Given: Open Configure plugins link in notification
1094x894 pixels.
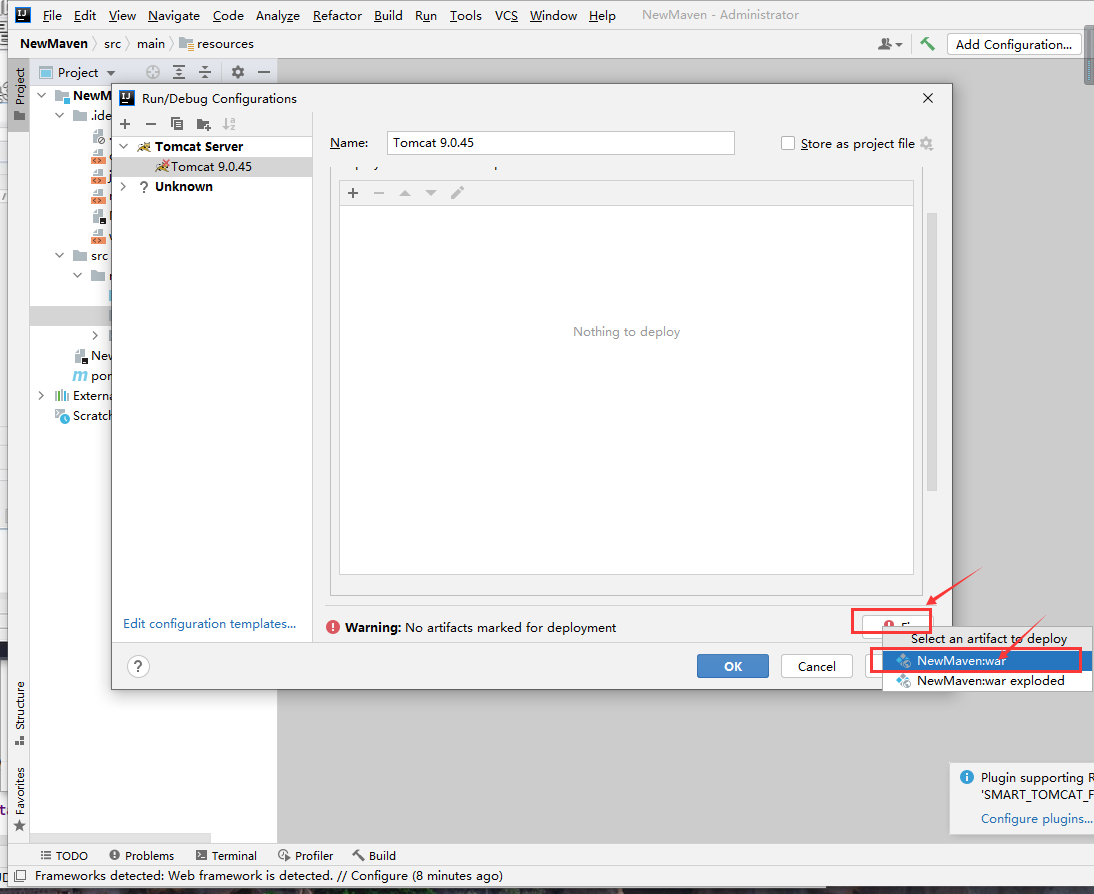Looking at the screenshot, I should pos(1037,818).
